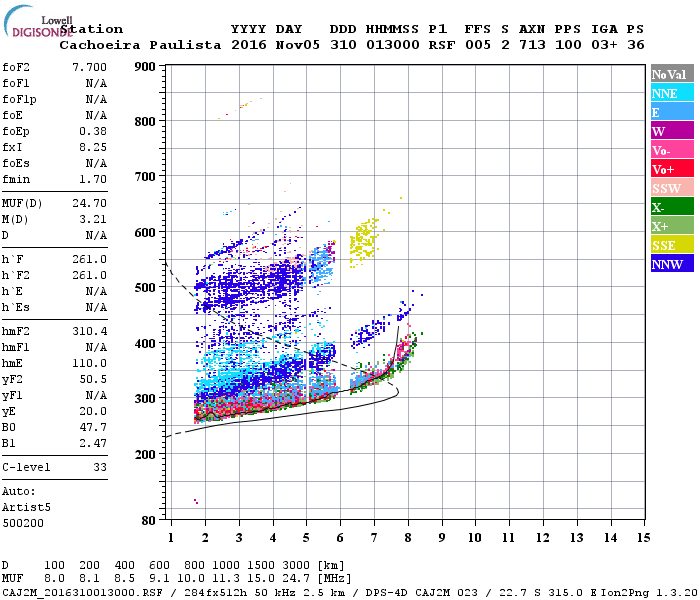Viewport: 700px width, 600px height.
Task: Select the NNW blue legend swatch
Action: [x=672, y=264]
